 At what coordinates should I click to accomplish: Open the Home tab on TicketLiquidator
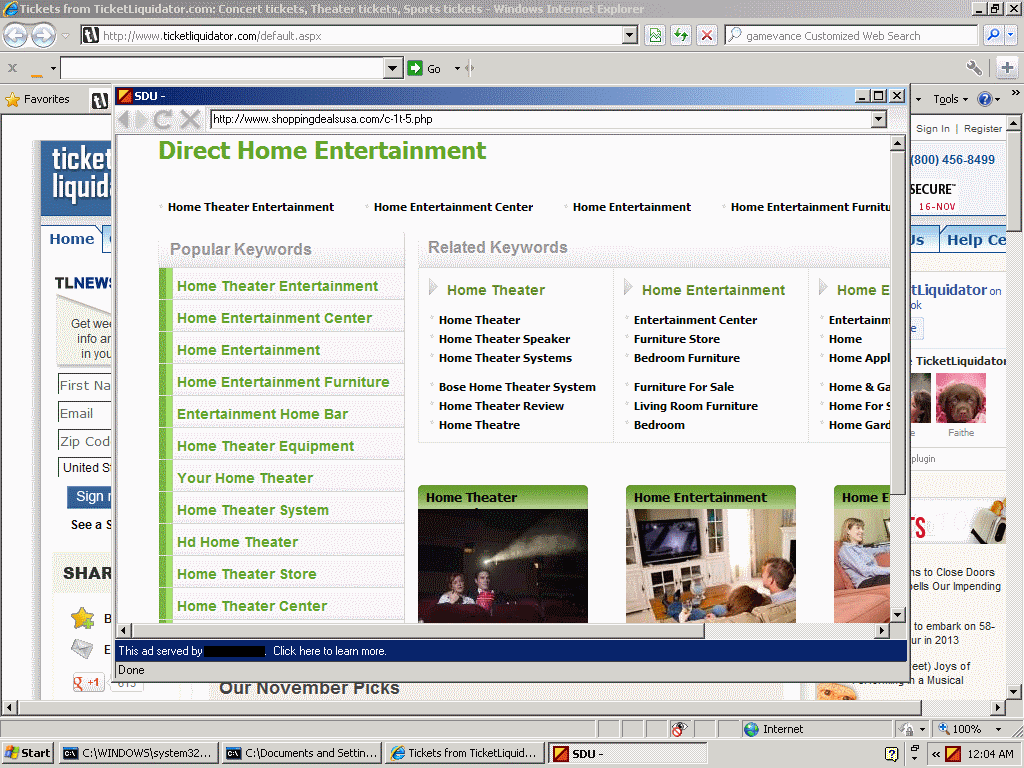click(x=72, y=239)
